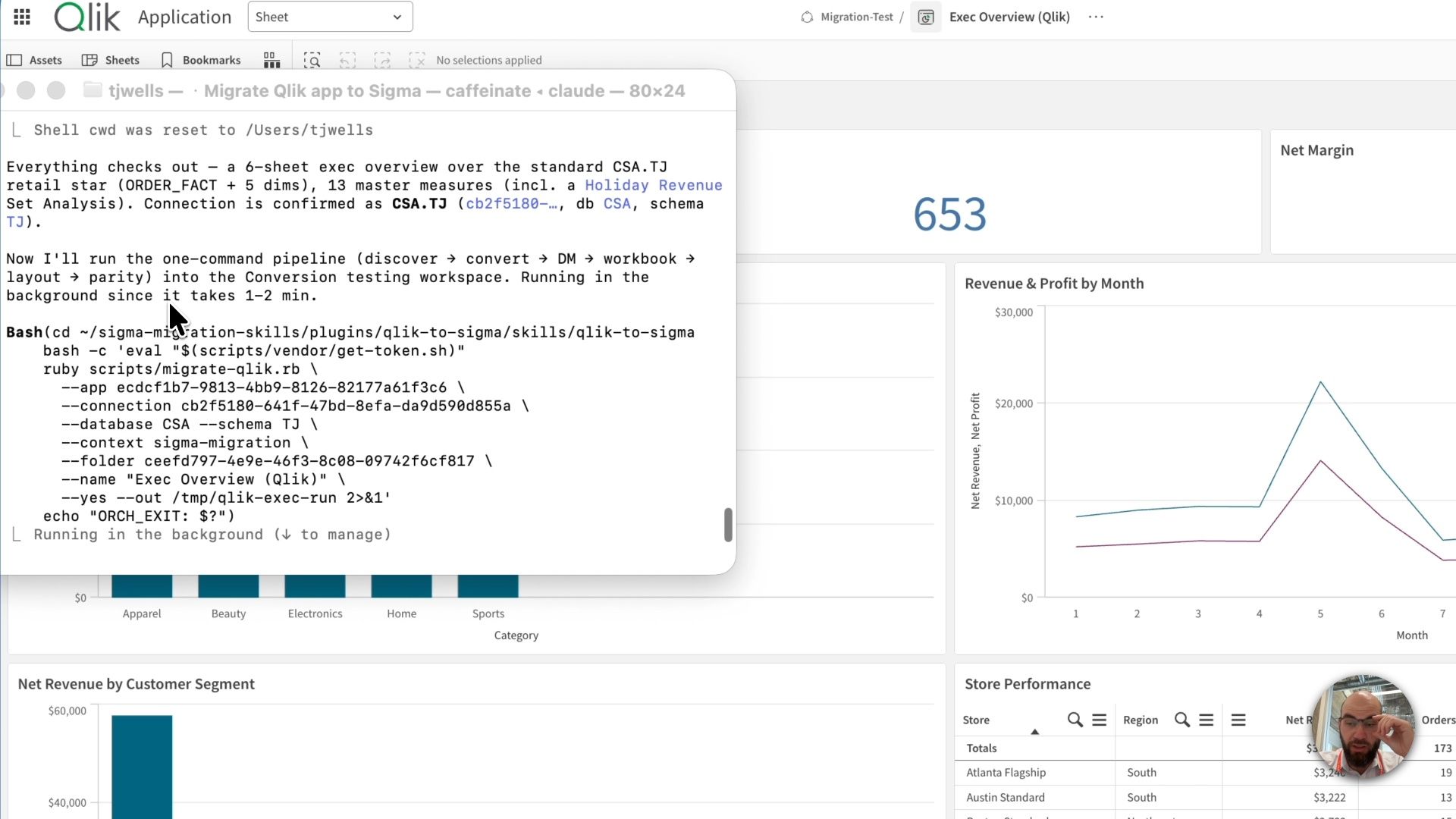
Task: Select the Beauty bar
Action: [228, 586]
